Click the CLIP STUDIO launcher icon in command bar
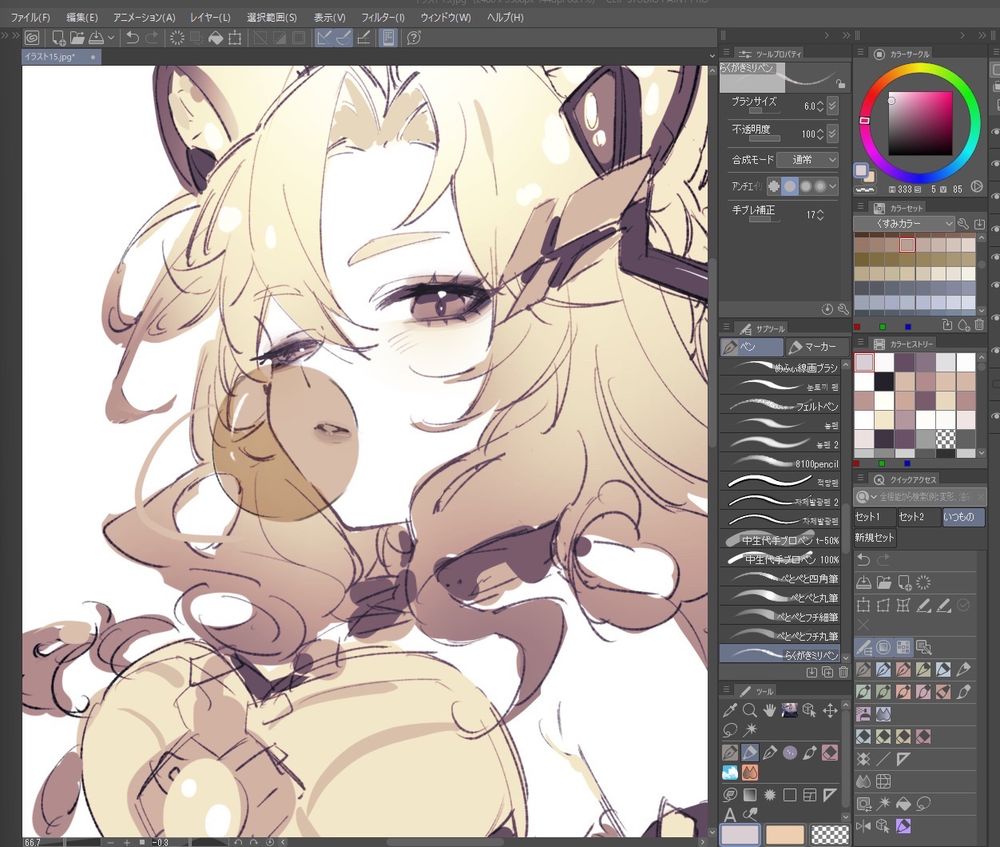1000x847 pixels. click(x=32, y=38)
